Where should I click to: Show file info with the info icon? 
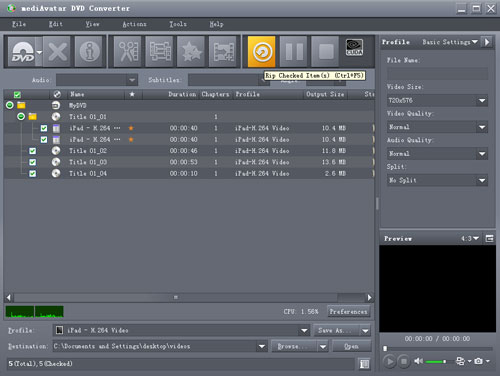coord(89,52)
